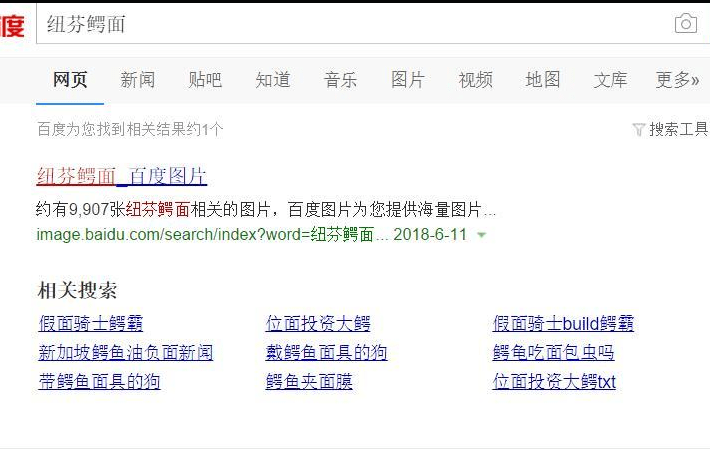Click the Baidu logo

tap(12, 25)
